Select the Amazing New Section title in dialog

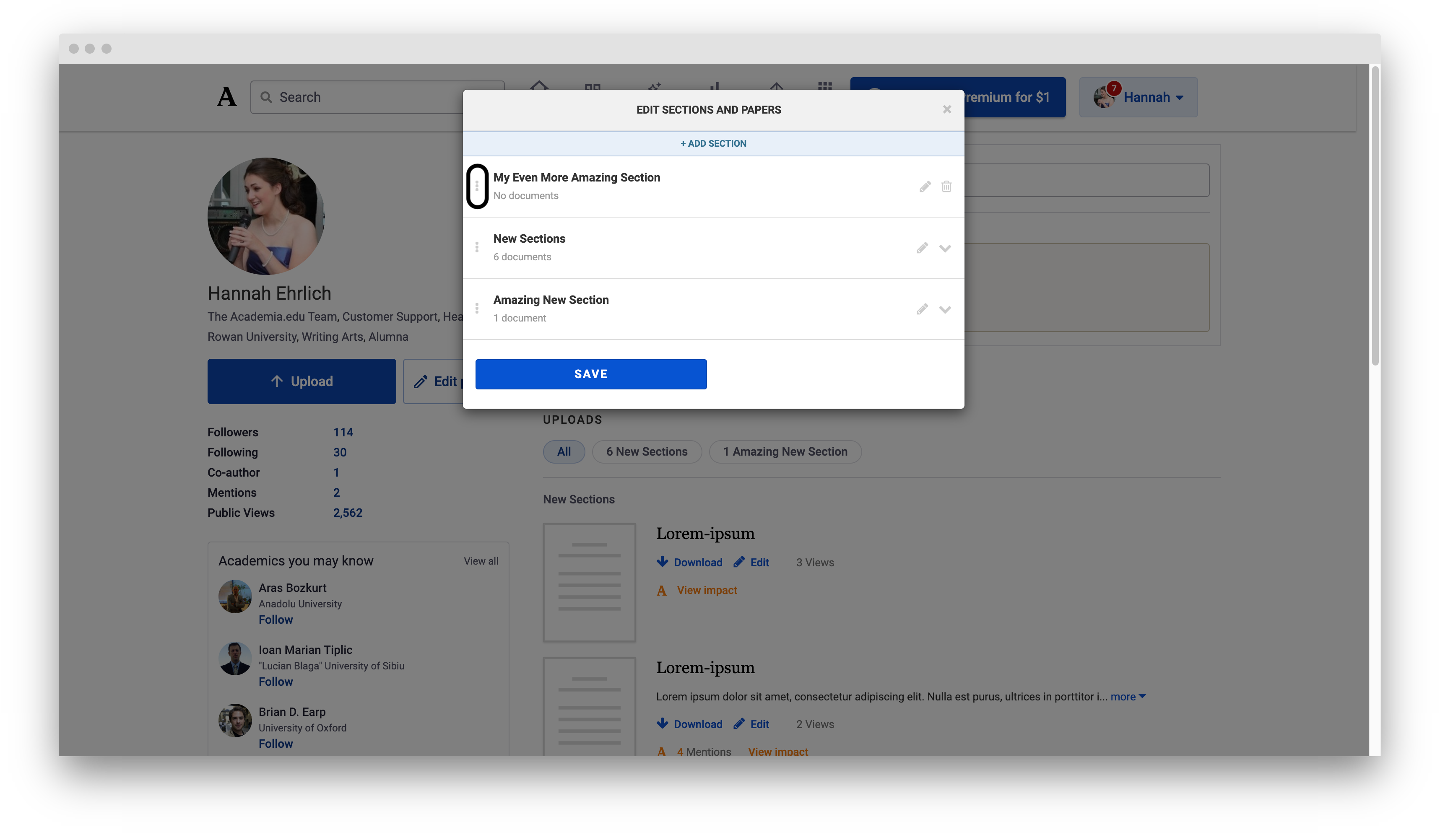[551, 300]
